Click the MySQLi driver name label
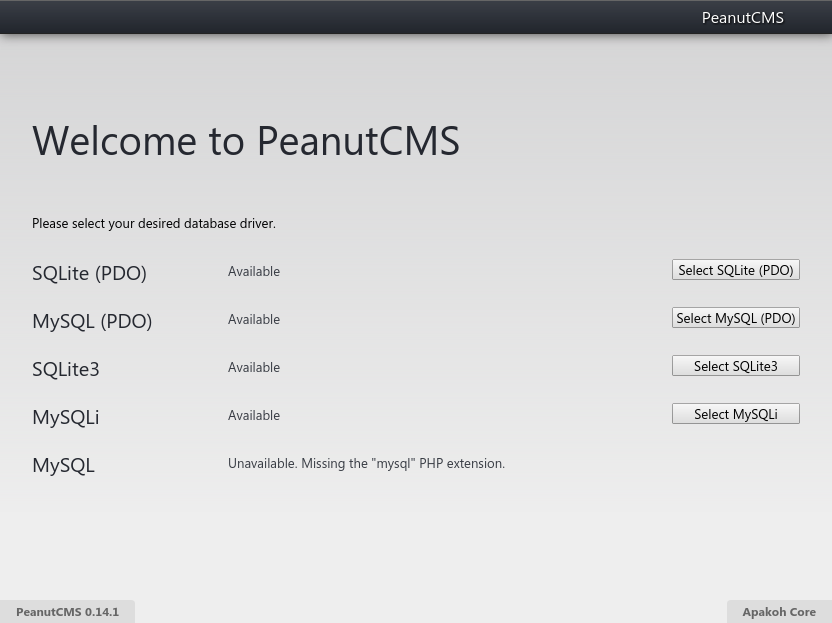Viewport: 832px width, 623px height. click(x=66, y=416)
